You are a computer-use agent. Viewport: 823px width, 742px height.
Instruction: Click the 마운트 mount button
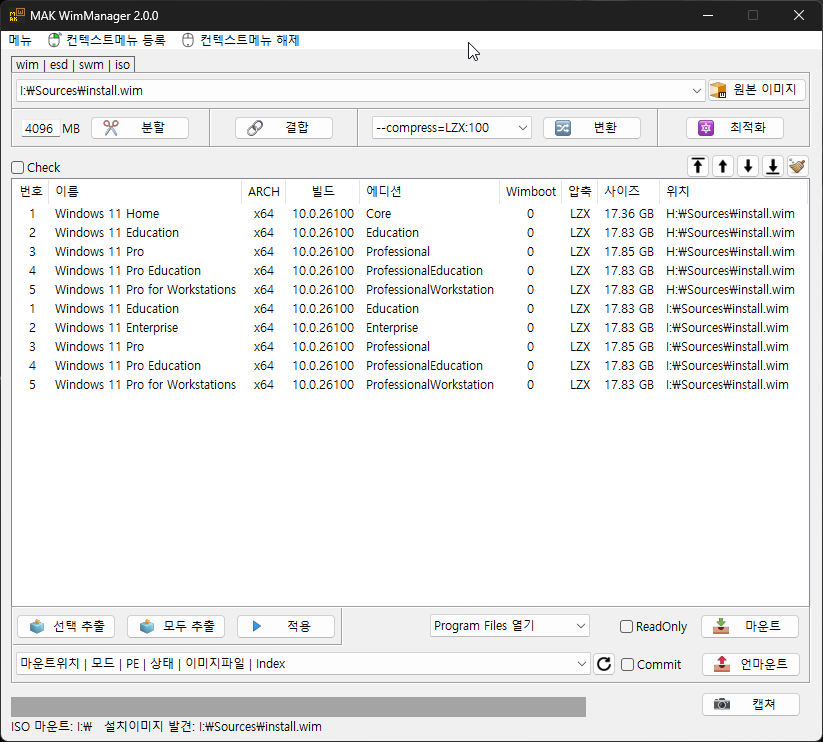pyautogui.click(x=750, y=627)
